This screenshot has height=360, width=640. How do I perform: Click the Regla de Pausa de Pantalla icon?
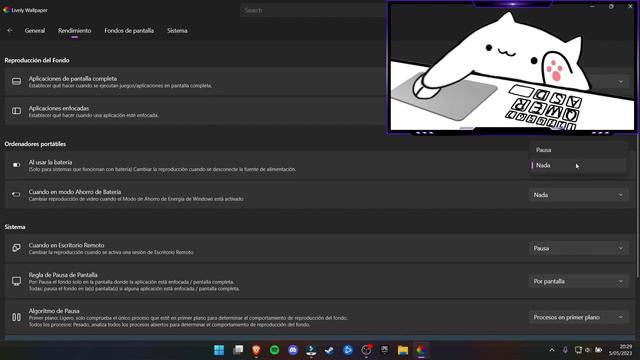(16, 281)
